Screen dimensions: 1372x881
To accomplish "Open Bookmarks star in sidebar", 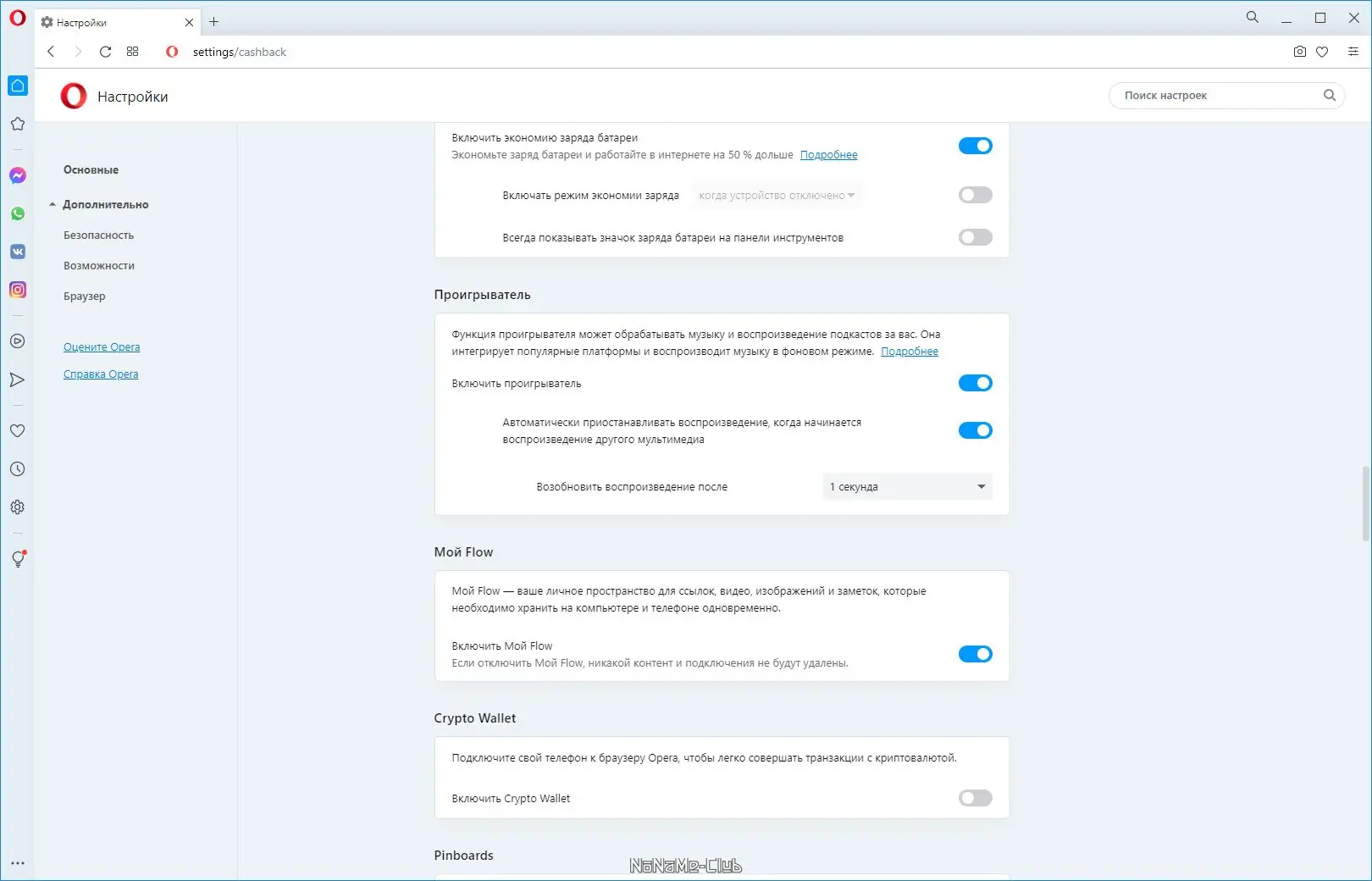I will pos(18,124).
